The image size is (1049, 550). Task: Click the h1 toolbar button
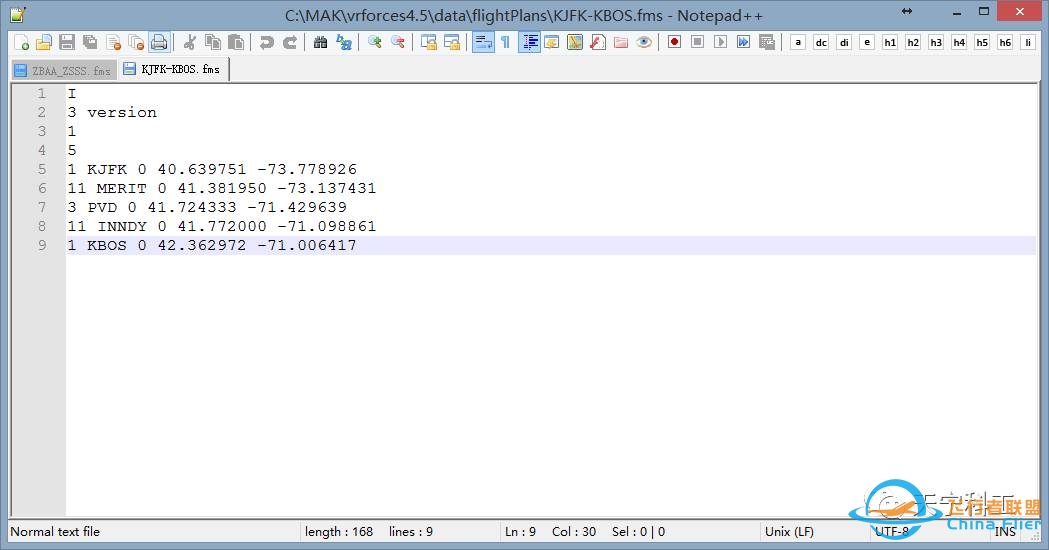[890, 42]
